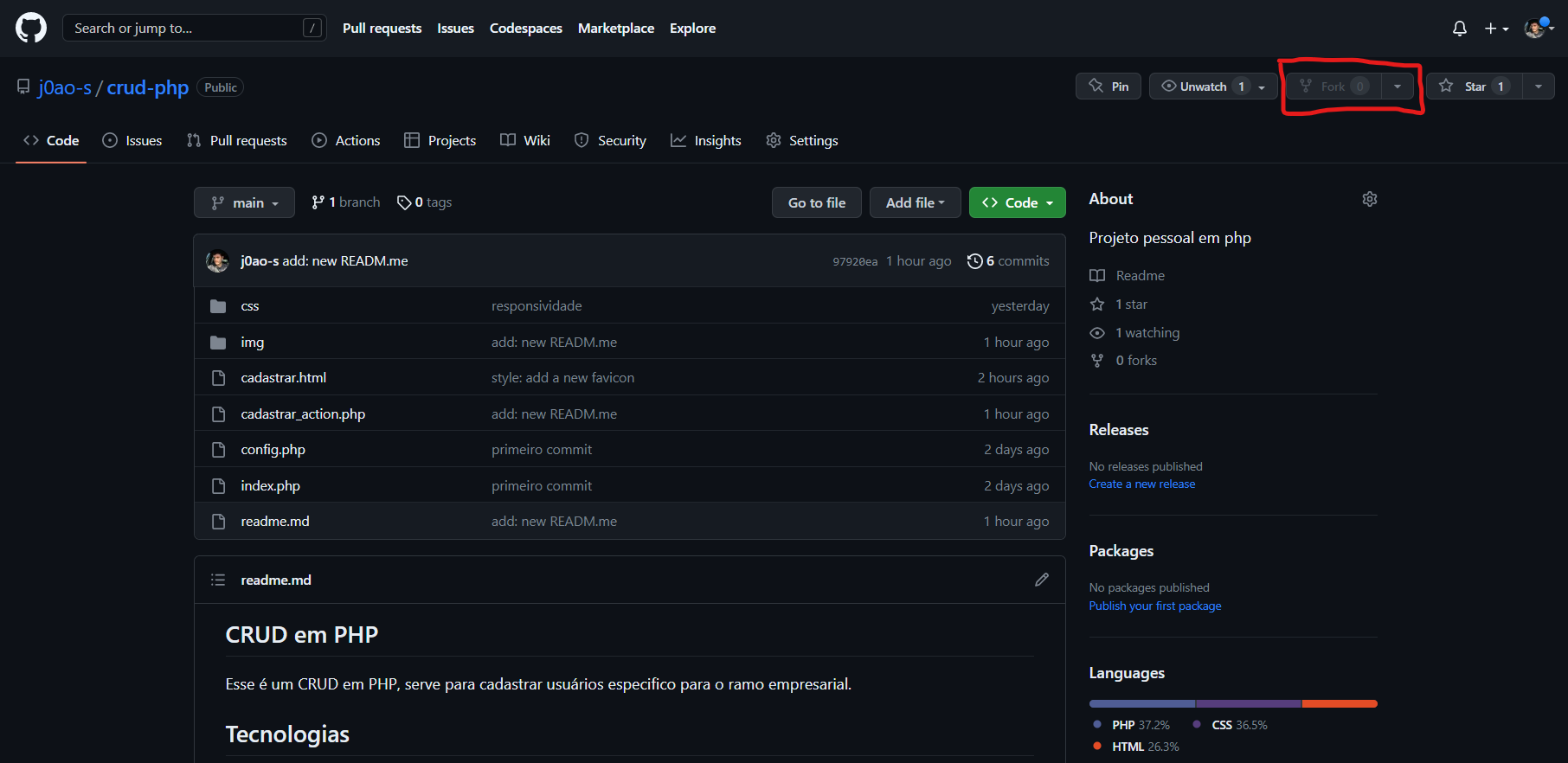1568x763 pixels.
Task: Click the 1 star link in About
Action: pos(1118,304)
